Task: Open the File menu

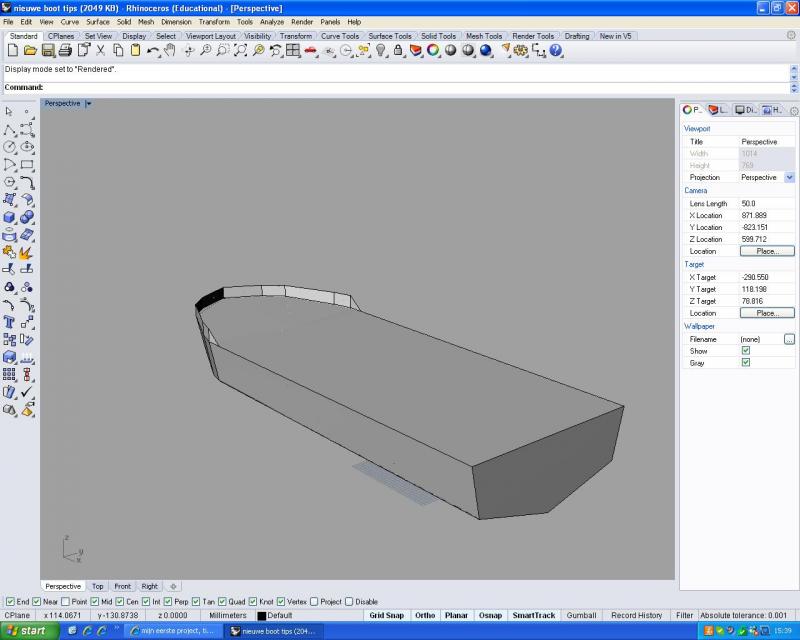Action: (8, 22)
